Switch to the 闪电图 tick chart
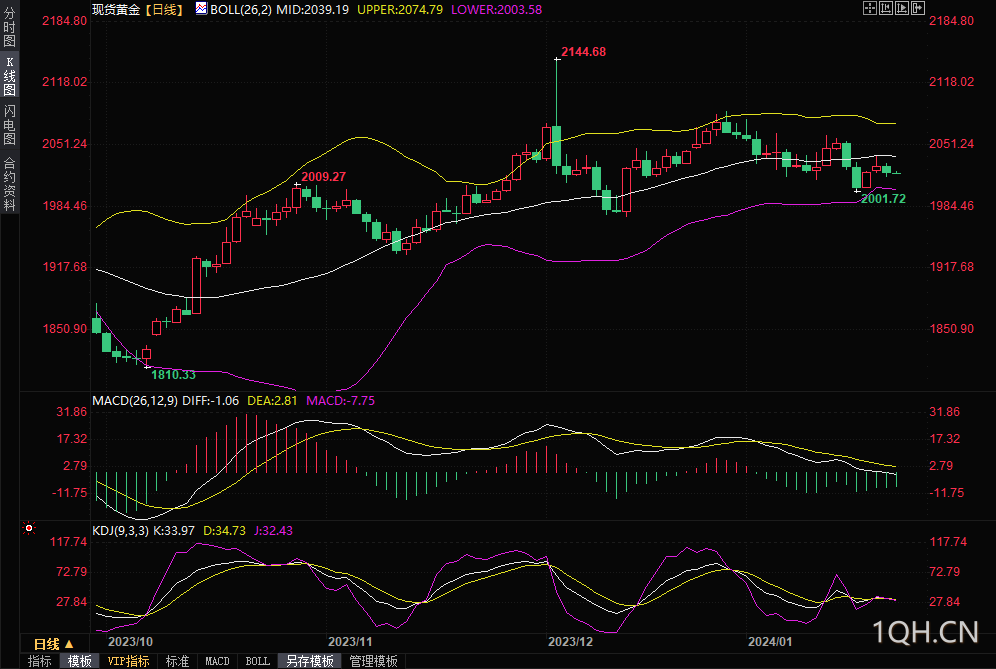The height and width of the screenshot is (669, 996). click(x=9, y=125)
